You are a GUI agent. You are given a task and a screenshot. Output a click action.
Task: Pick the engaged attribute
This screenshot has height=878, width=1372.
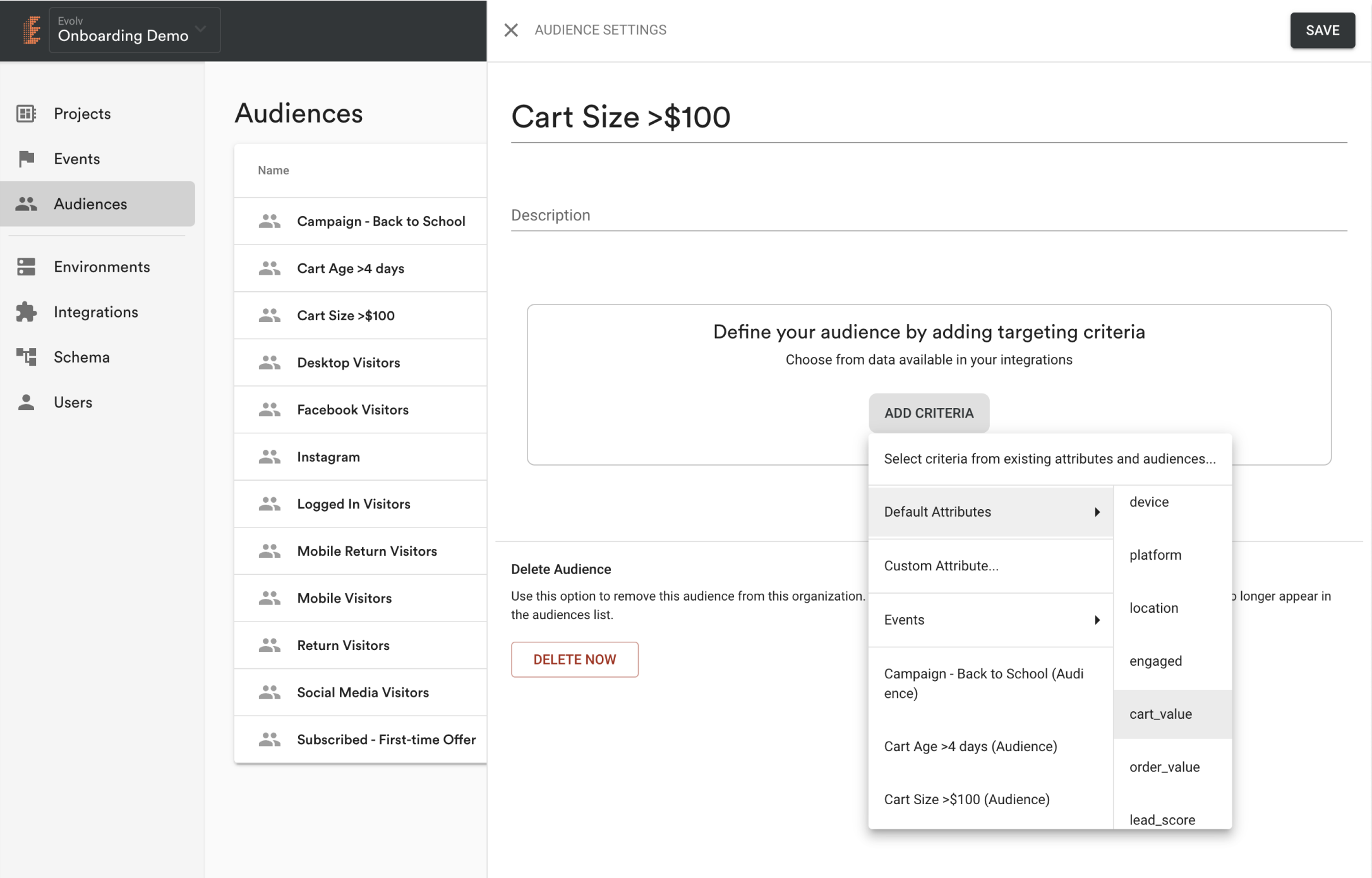point(1172,661)
